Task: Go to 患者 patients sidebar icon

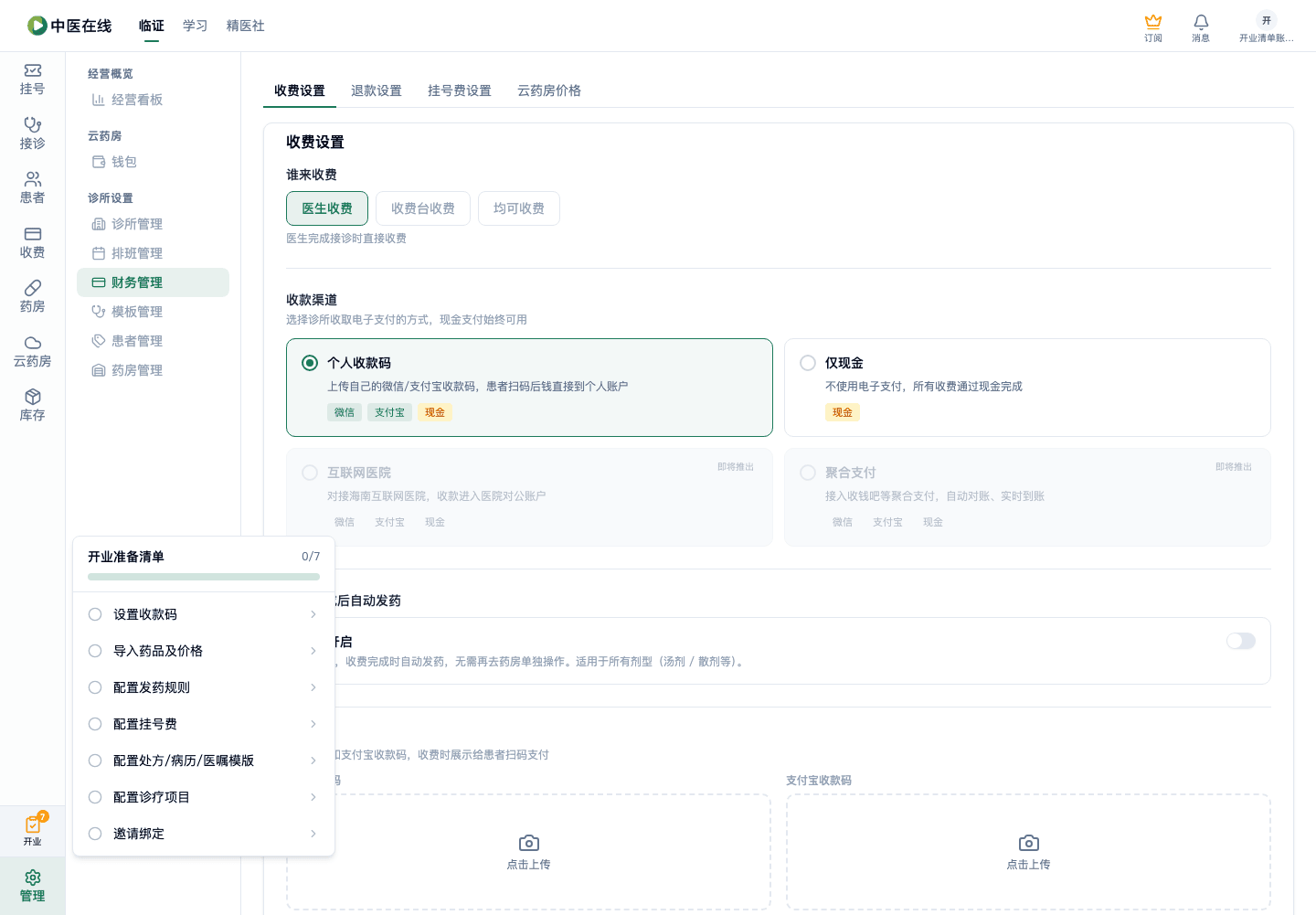Action: (x=33, y=179)
